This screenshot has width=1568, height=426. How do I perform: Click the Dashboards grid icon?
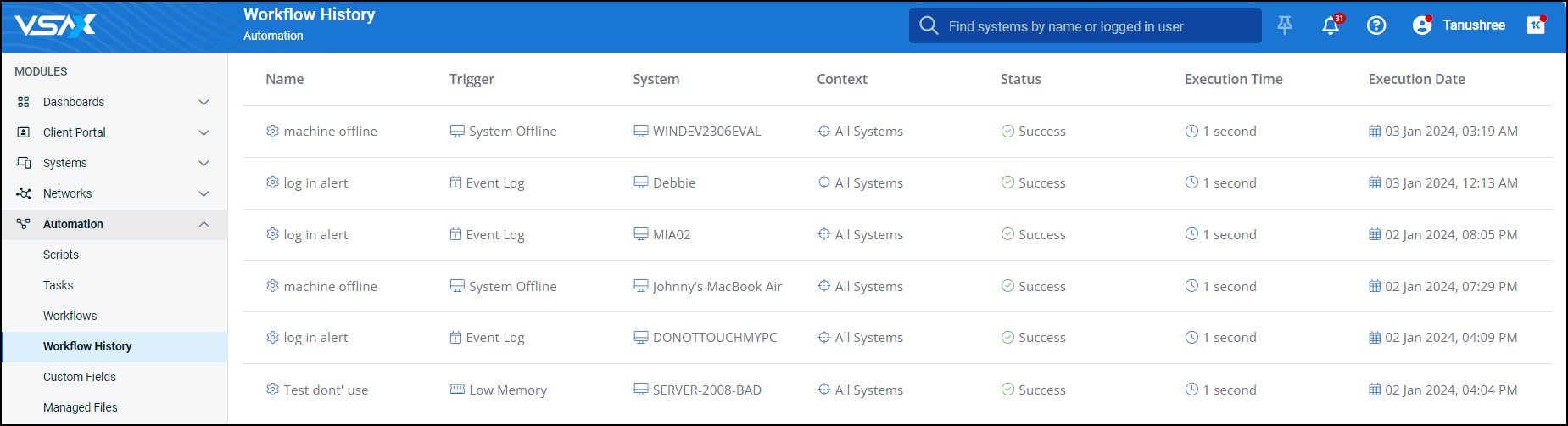tap(24, 102)
